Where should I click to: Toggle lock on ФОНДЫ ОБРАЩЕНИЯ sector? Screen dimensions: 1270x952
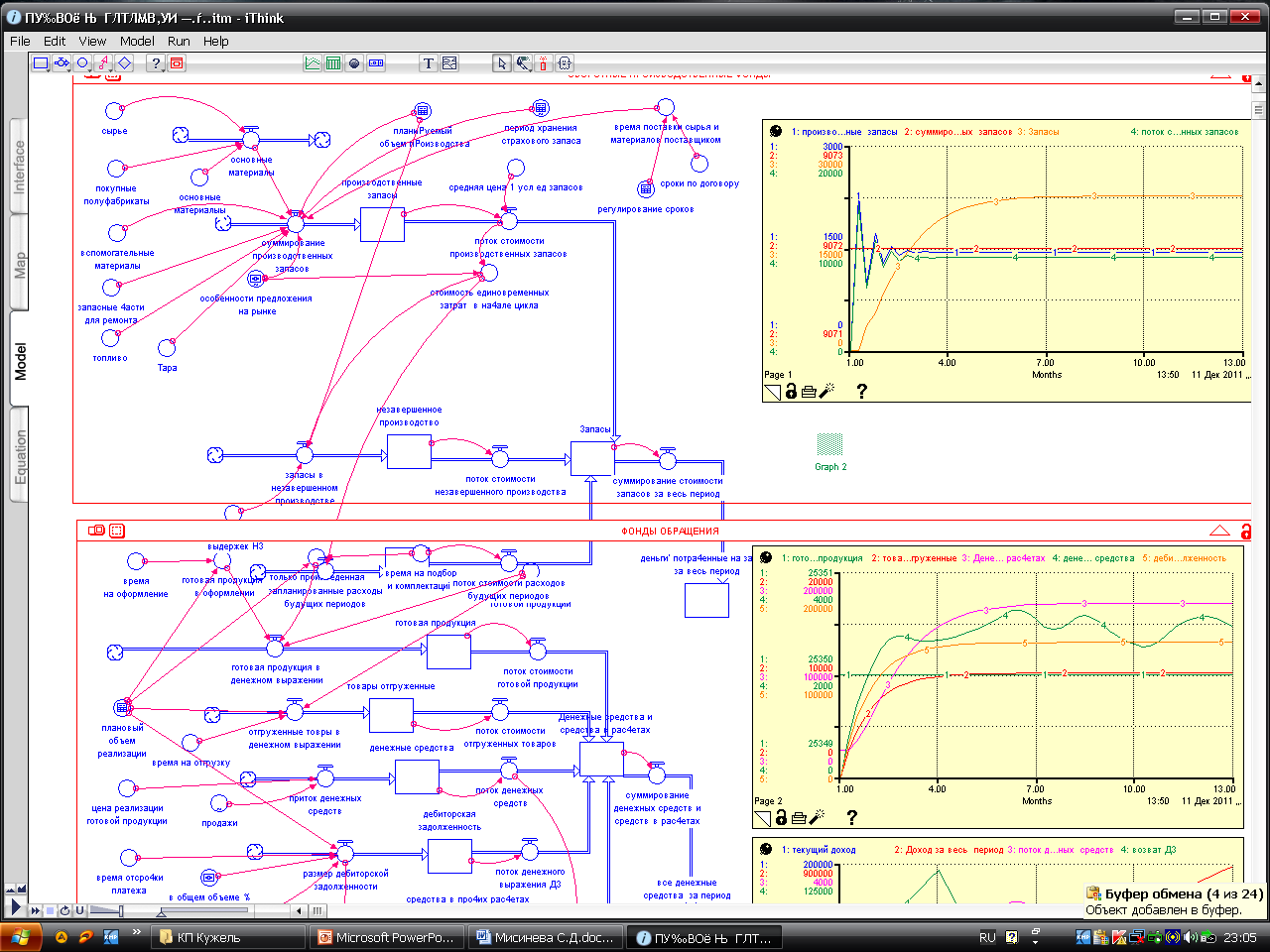click(x=1246, y=532)
